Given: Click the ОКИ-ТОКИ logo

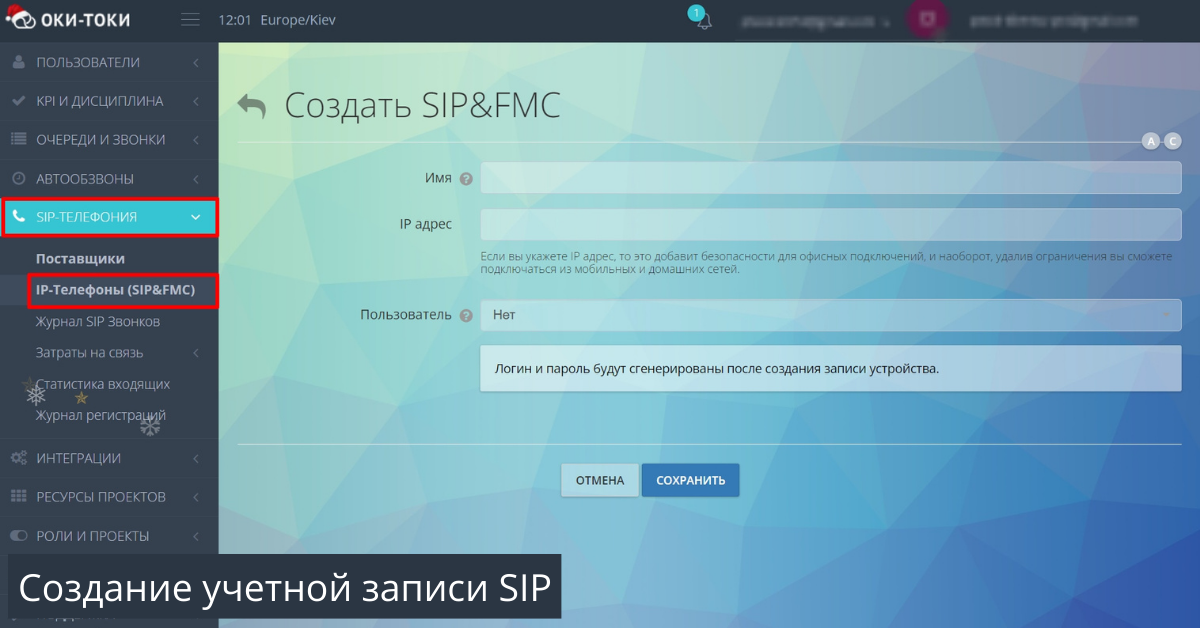Looking at the screenshot, I should pos(70,18).
